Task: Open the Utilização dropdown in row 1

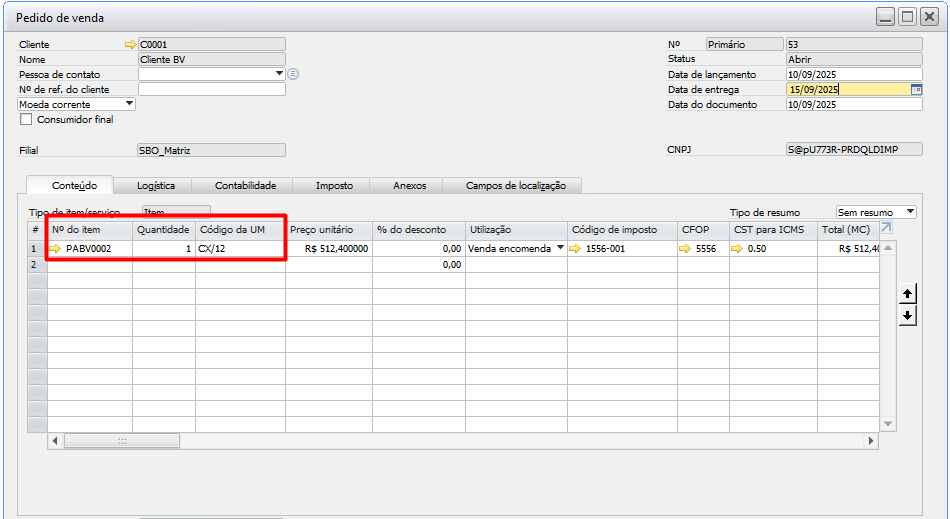Action: pos(560,249)
